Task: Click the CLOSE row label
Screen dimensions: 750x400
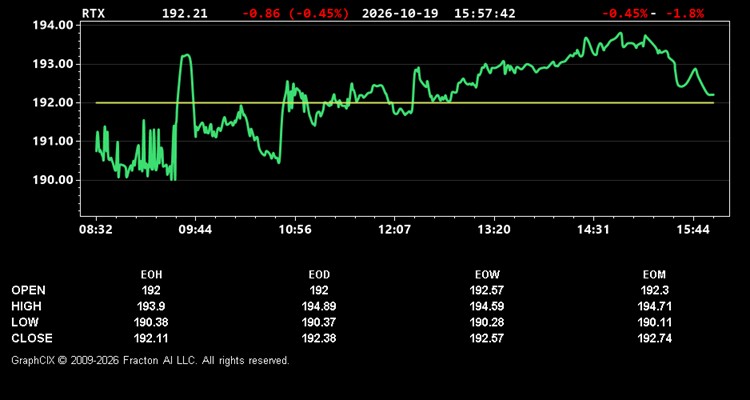Action: tap(32, 338)
